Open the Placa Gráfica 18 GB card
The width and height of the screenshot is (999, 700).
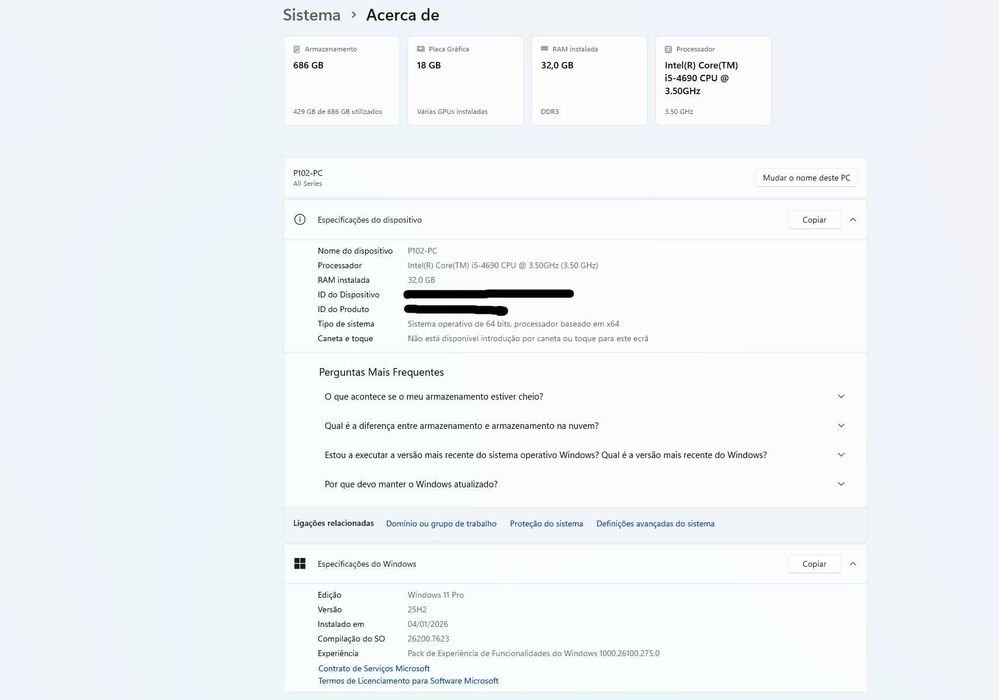[465, 80]
